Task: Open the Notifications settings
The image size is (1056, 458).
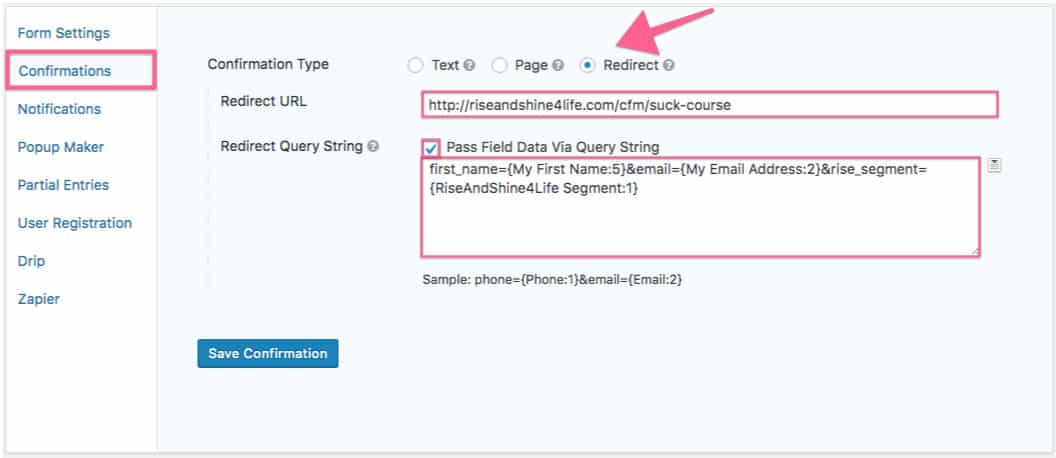Action: 59,109
